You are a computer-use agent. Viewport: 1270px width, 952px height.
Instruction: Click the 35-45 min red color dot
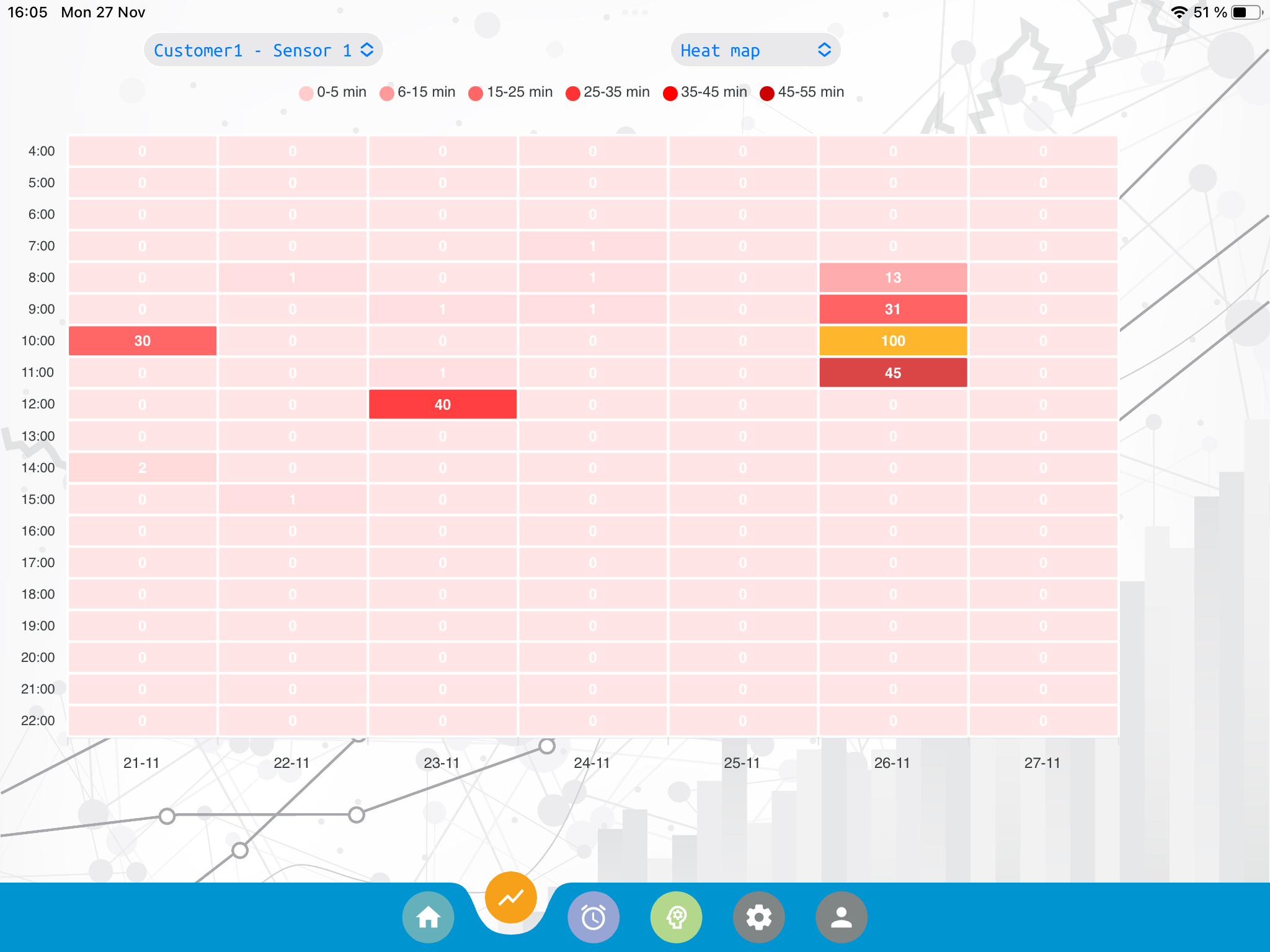point(670,92)
